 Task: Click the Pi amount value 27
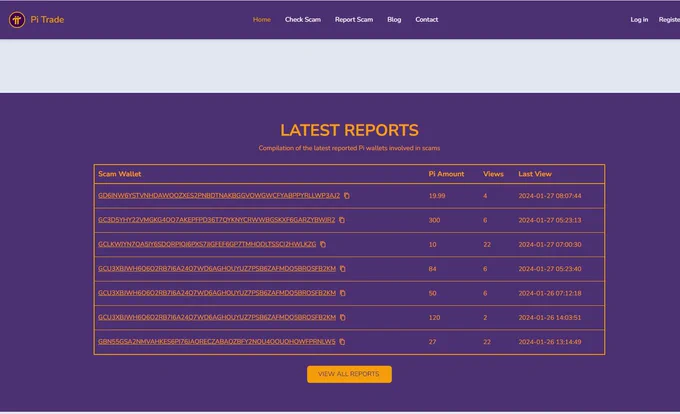[432, 342]
